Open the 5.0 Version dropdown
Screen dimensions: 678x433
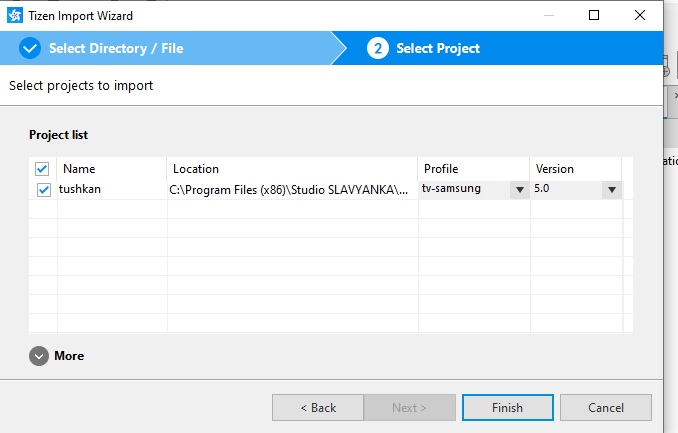[x=611, y=189]
